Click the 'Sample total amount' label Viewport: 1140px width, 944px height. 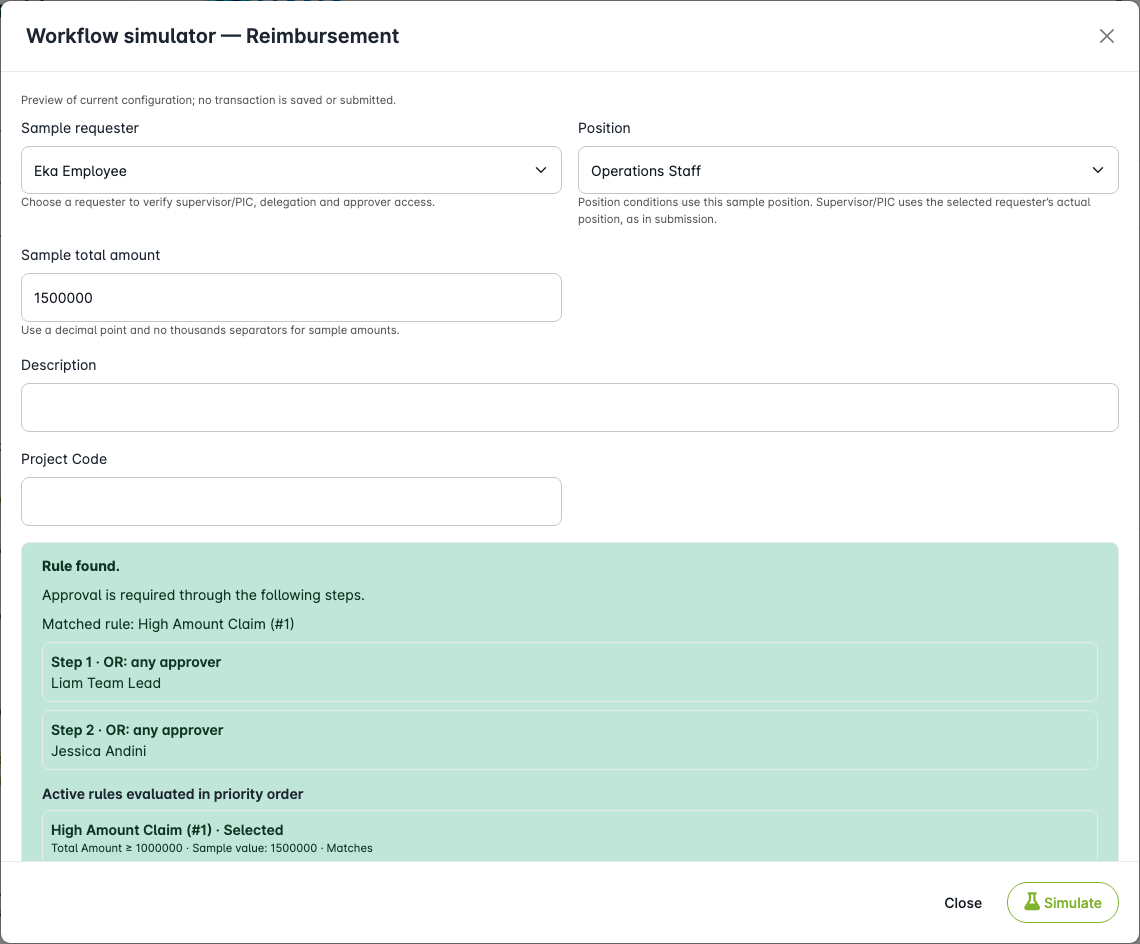tap(91, 255)
